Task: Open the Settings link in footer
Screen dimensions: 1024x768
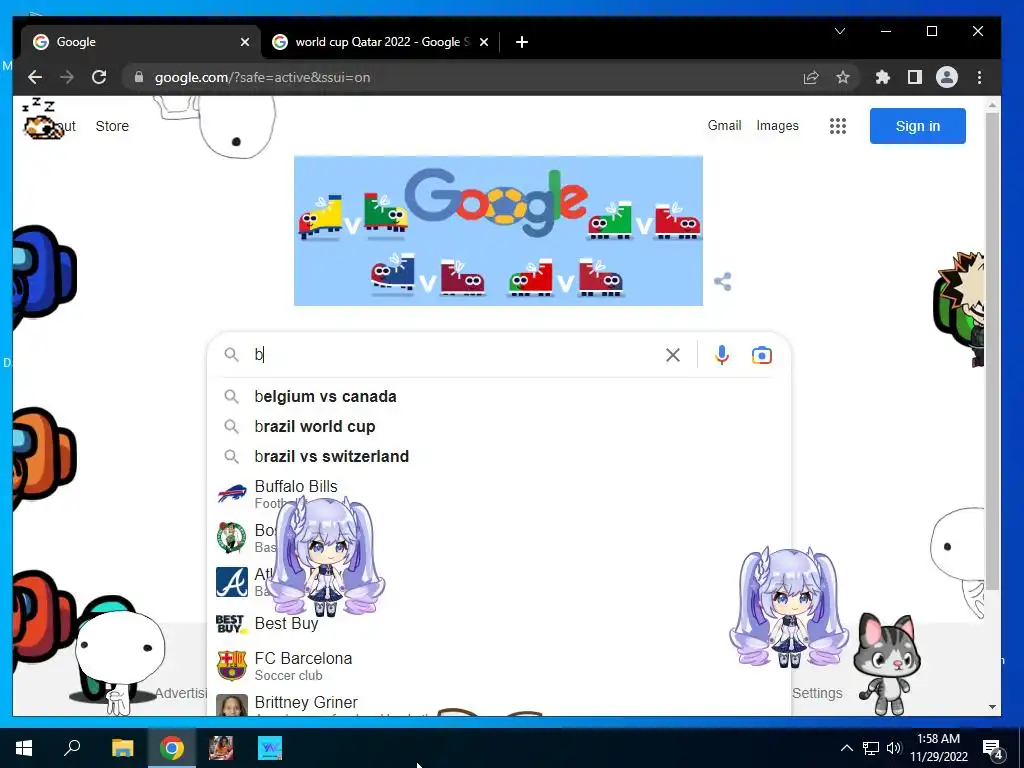Action: [817, 693]
